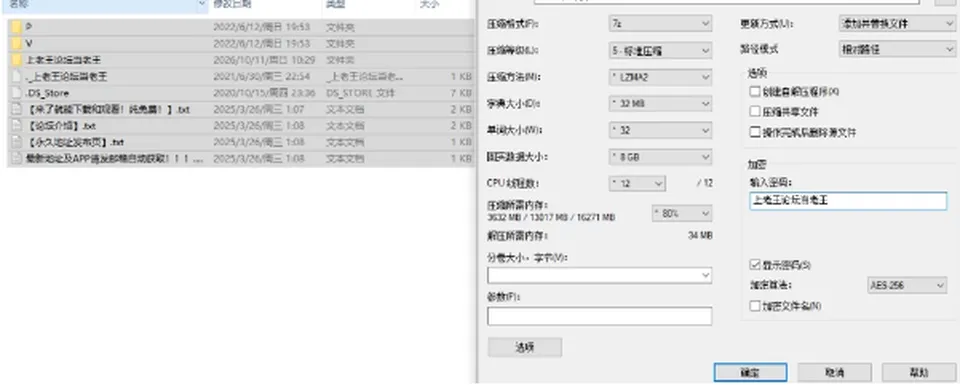The height and width of the screenshot is (385, 960).
Task: Click date 2020/10/15 of .DS_Store row
Action: [264, 93]
